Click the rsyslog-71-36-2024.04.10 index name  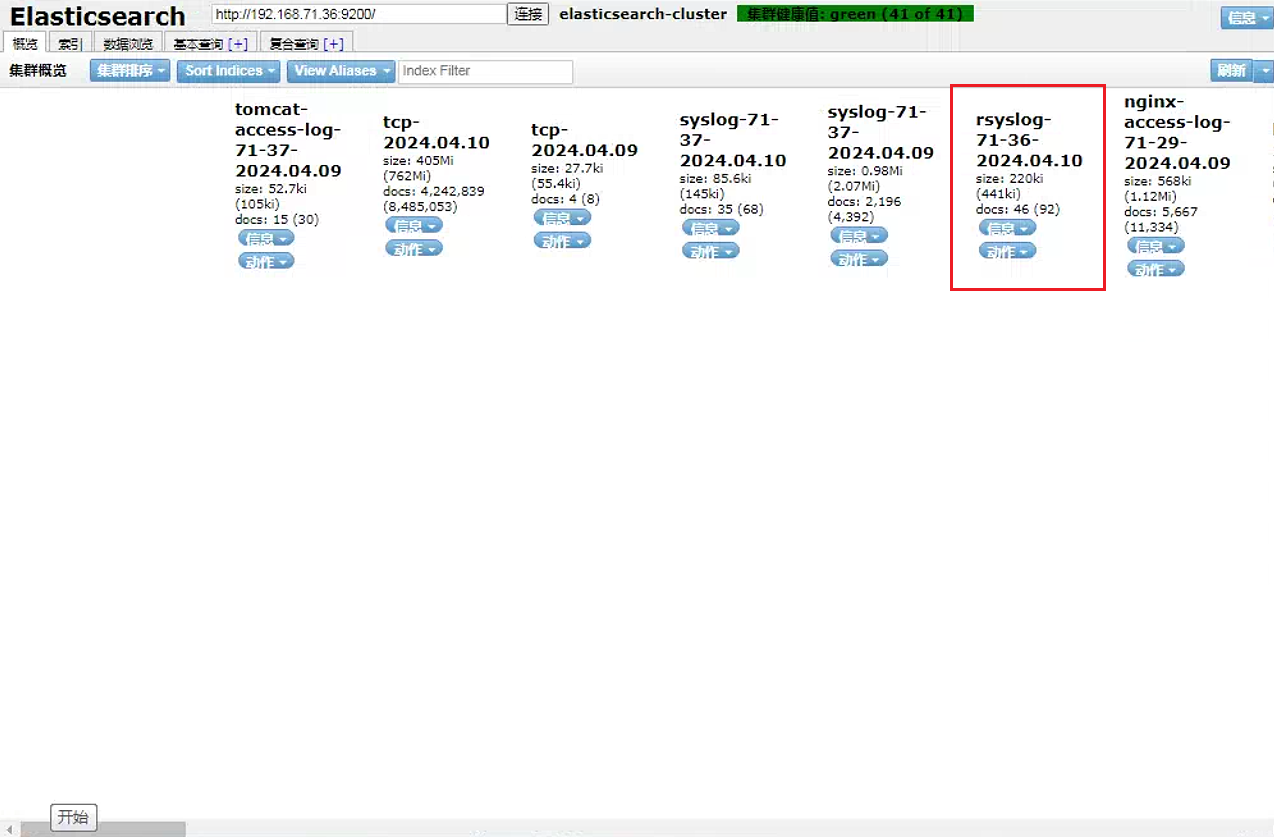pos(1029,140)
